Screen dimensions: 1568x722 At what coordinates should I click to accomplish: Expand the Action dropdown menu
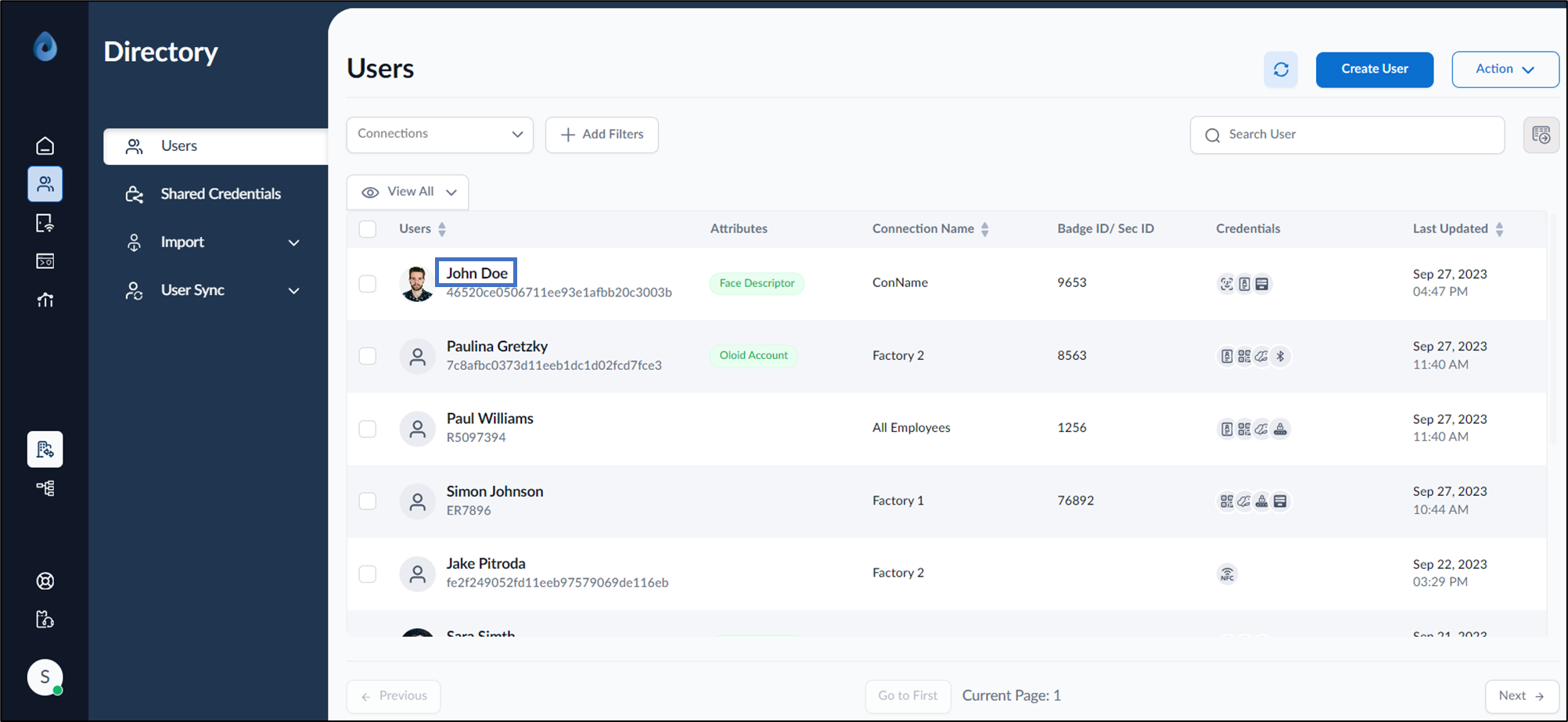tap(1505, 70)
